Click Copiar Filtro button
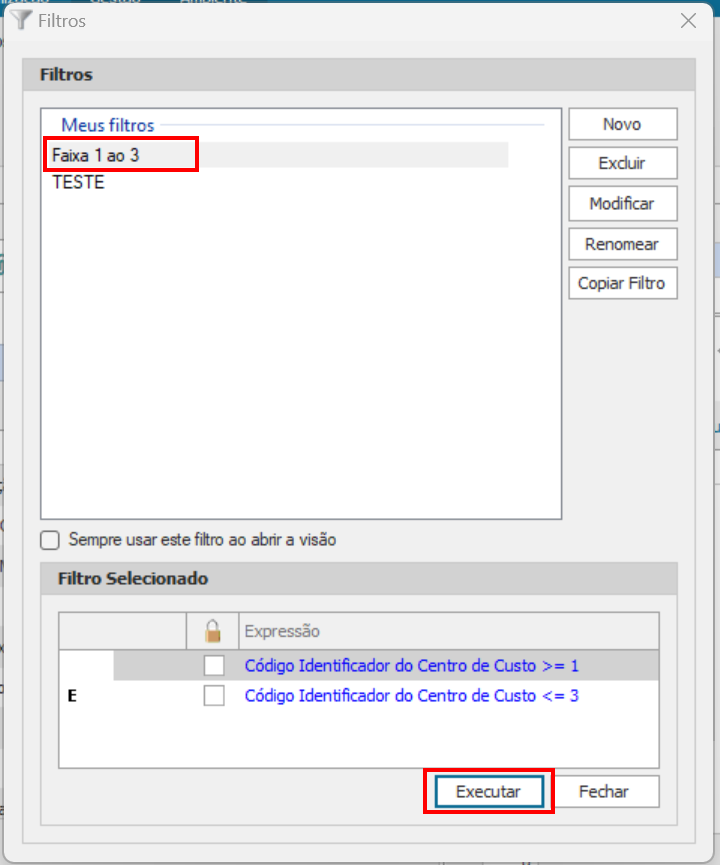 coord(622,283)
